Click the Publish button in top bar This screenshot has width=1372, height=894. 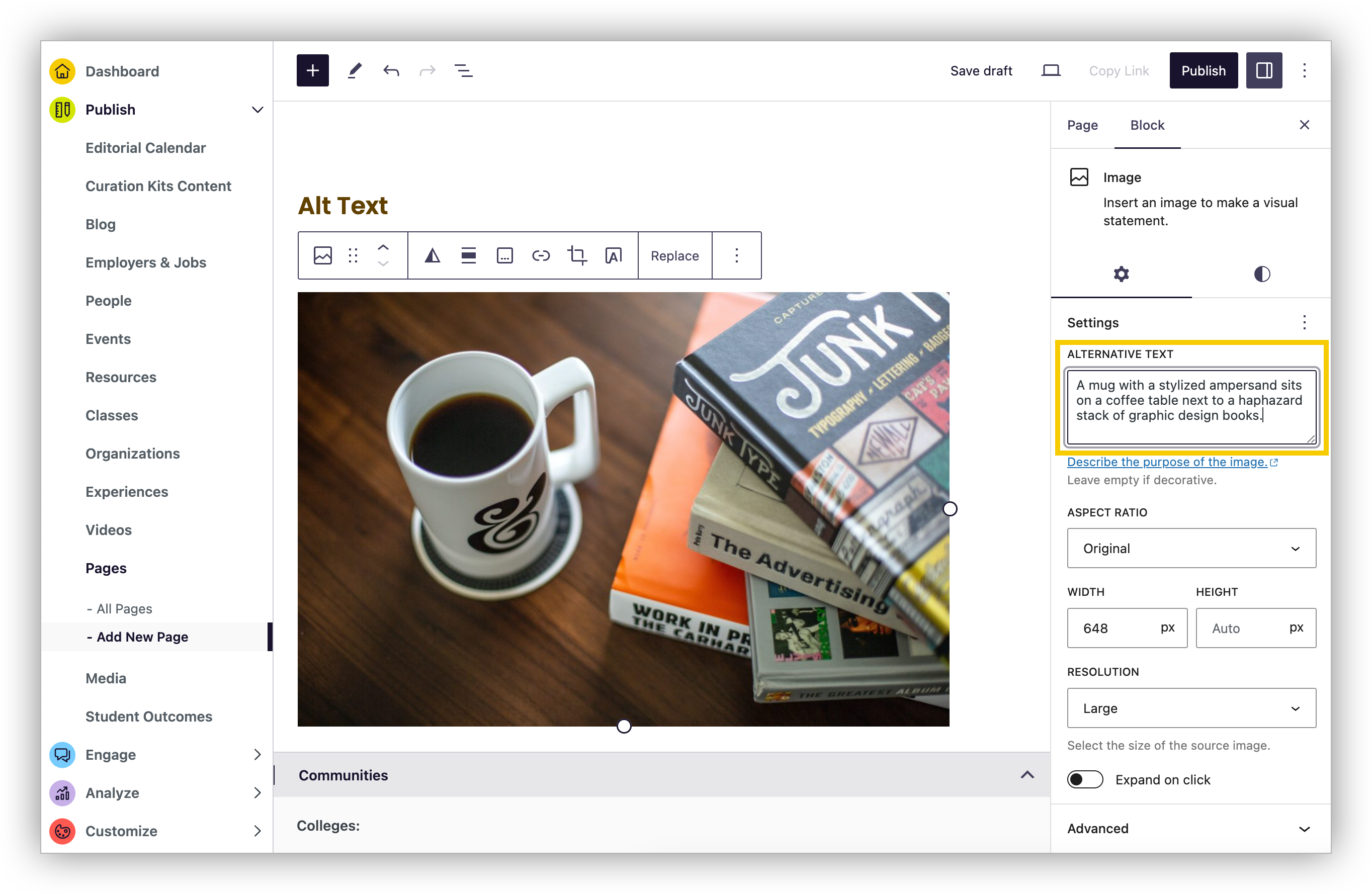[1203, 70]
